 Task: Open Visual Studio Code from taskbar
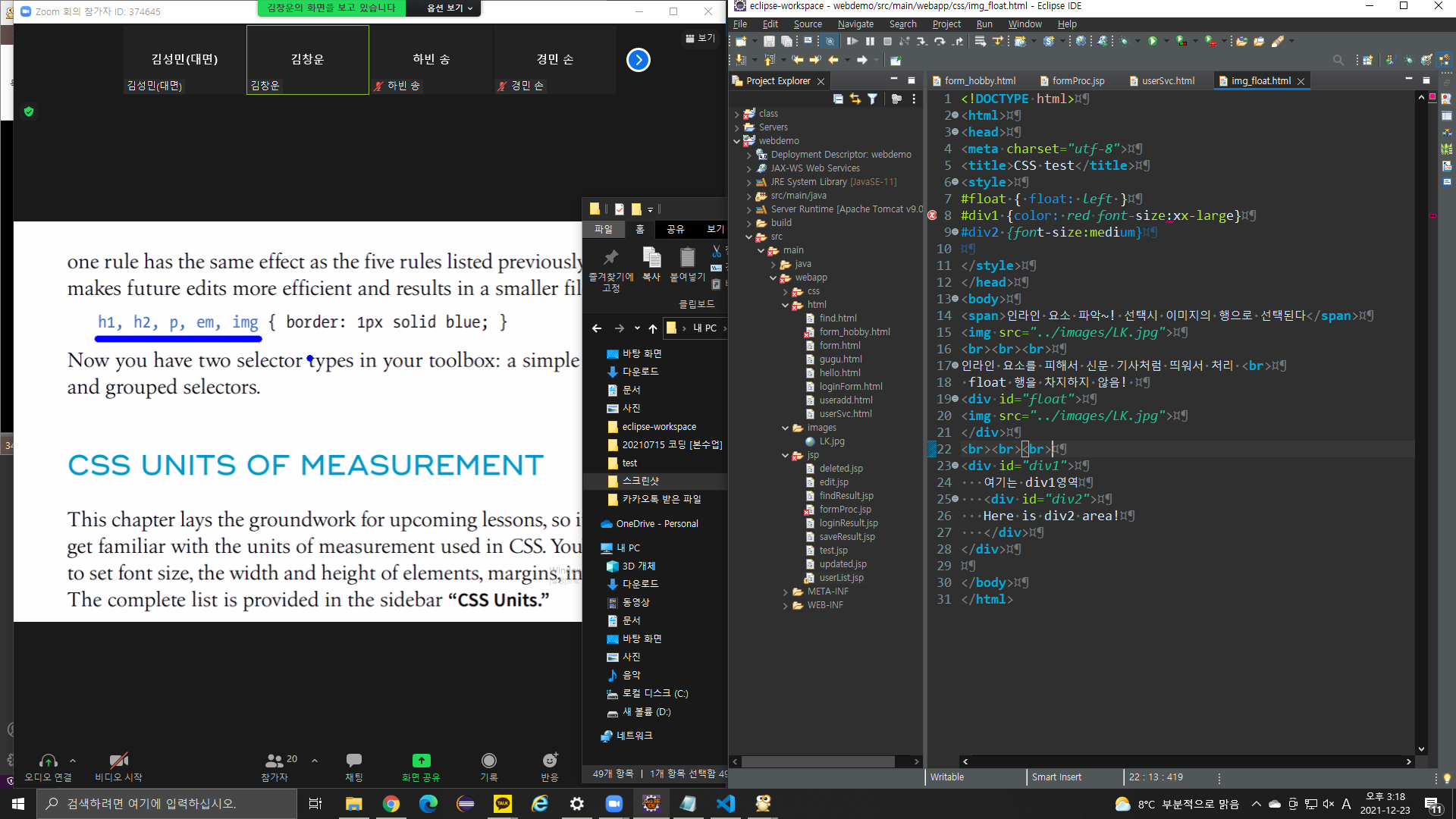(x=726, y=803)
